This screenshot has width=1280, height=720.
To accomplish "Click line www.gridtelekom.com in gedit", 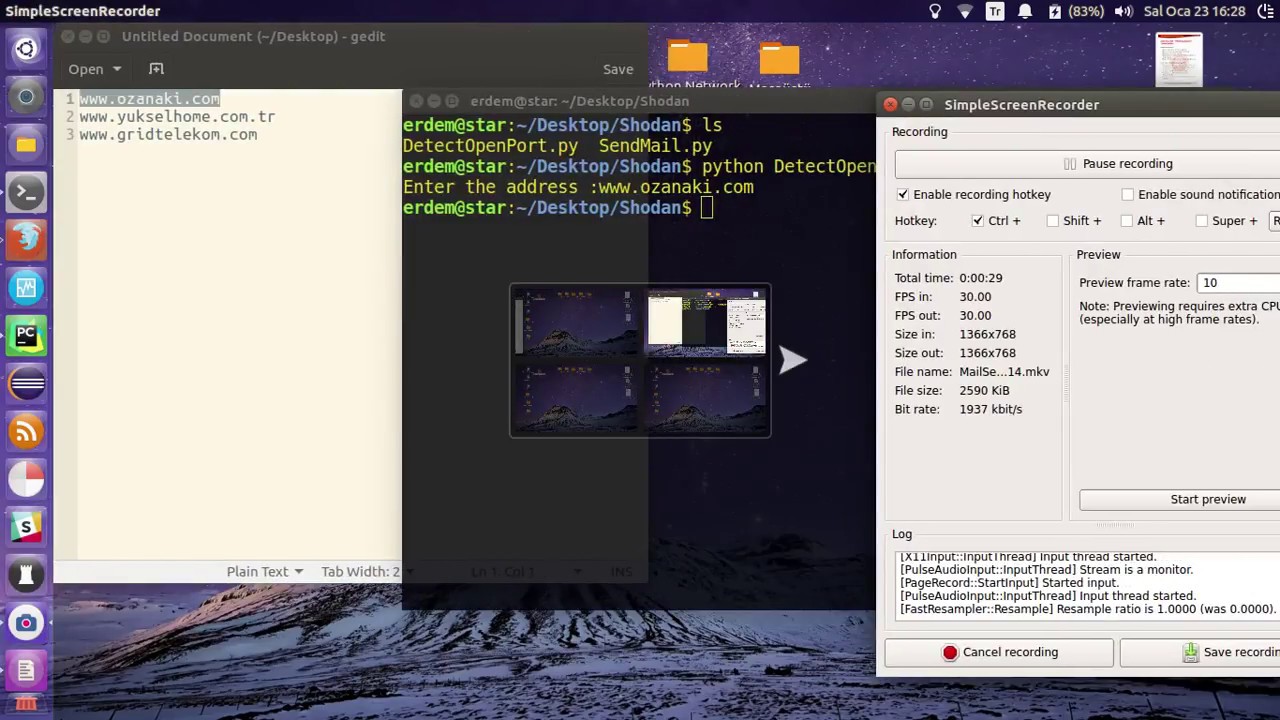I will point(168,134).
